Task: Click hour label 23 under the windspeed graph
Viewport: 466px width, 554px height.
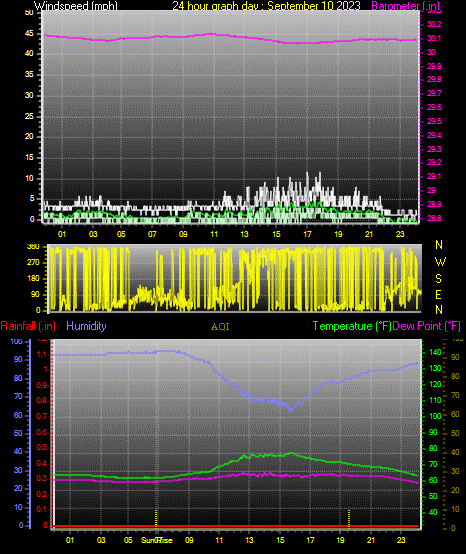Action: (x=400, y=234)
